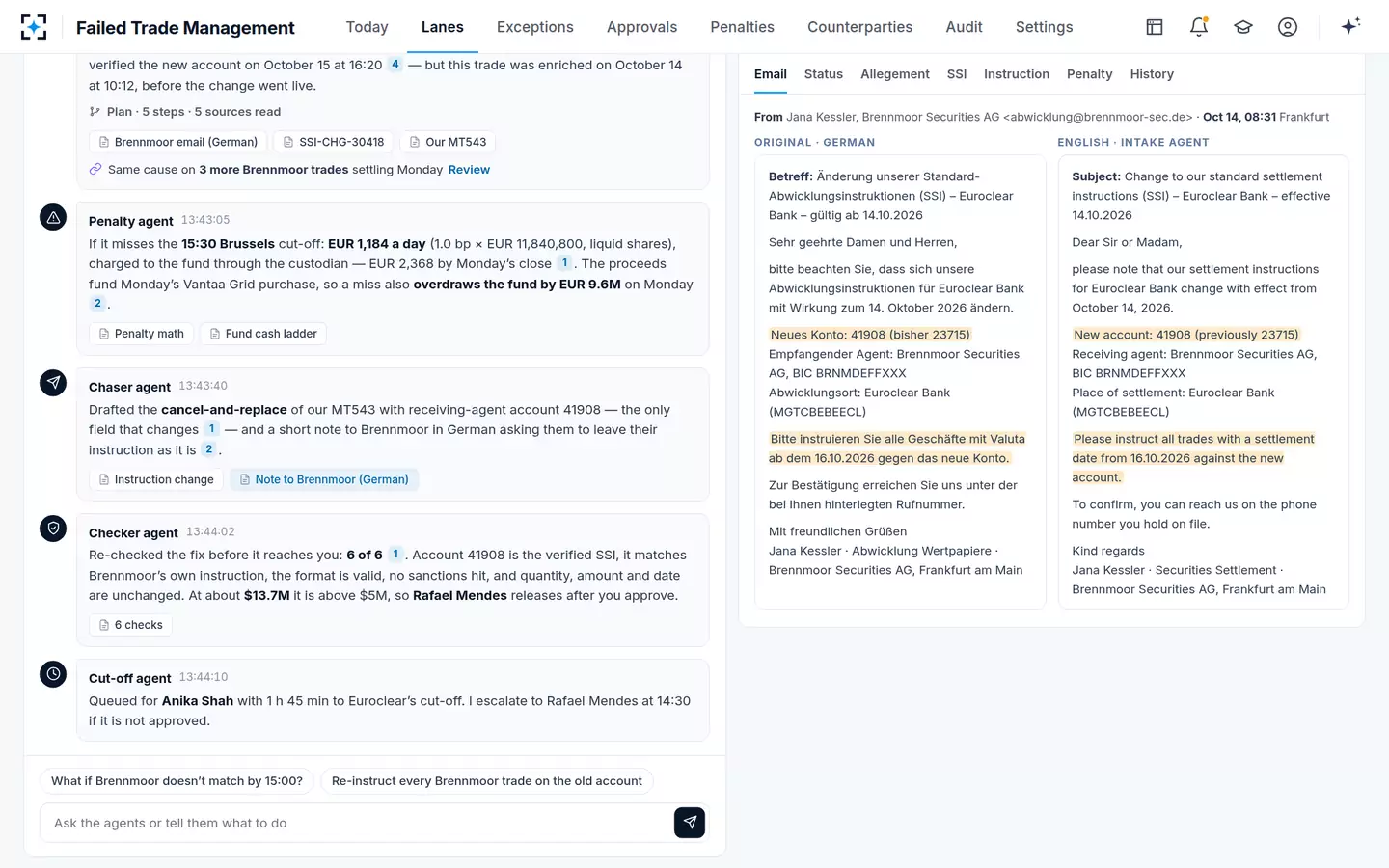Open citation 2 in the Chaser agent message

click(209, 449)
